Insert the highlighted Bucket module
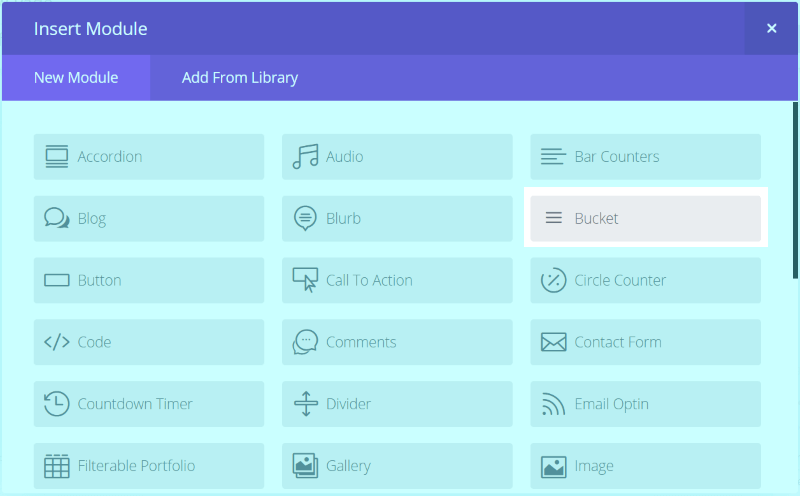The height and width of the screenshot is (496, 800). [x=645, y=218]
